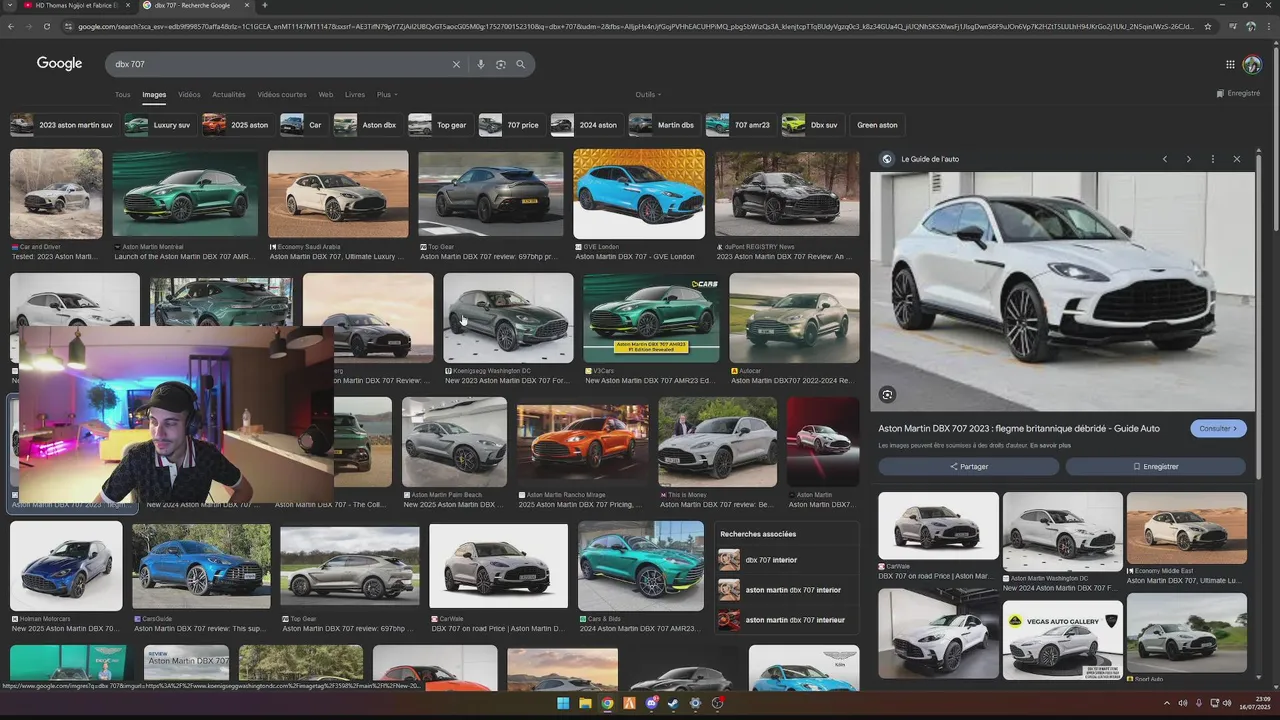Open the Holman Motorcars blue DBX thumbnail

click(66, 567)
